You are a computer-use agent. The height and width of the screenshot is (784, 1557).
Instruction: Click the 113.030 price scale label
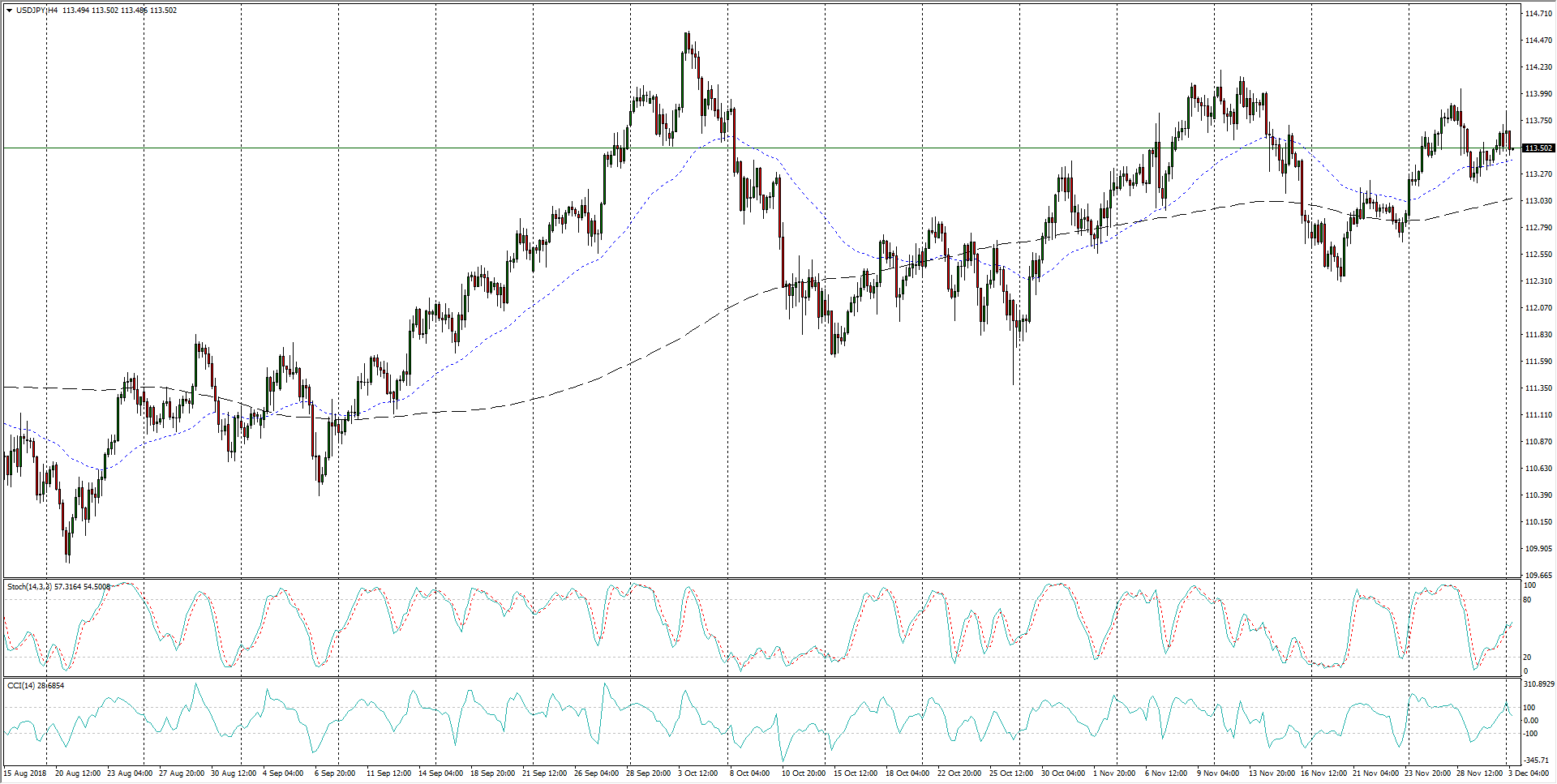[x=1538, y=201]
